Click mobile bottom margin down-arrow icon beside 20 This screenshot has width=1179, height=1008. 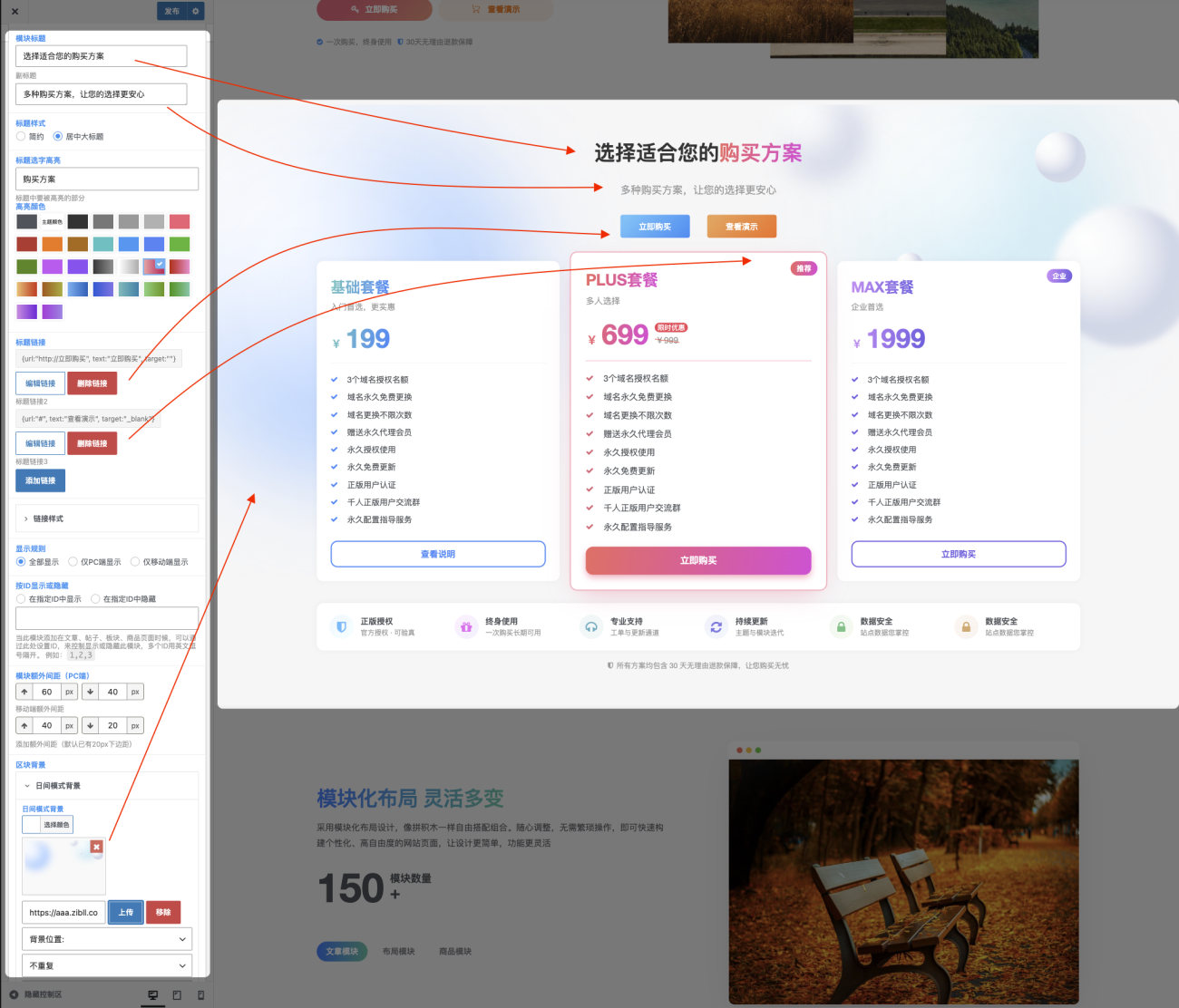point(90,725)
